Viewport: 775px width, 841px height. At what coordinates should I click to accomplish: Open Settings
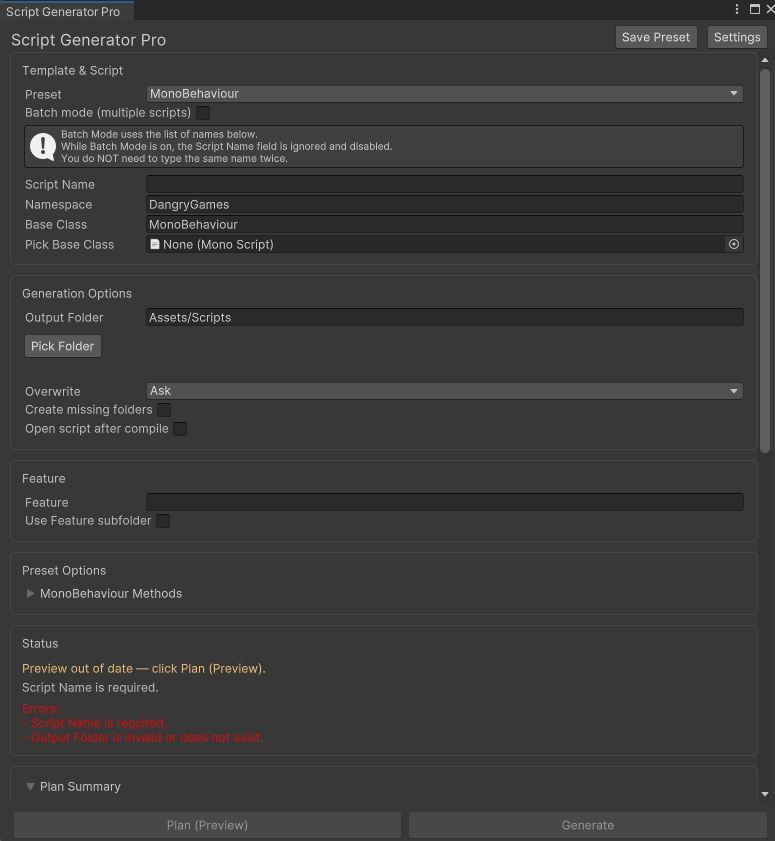[x=737, y=37]
